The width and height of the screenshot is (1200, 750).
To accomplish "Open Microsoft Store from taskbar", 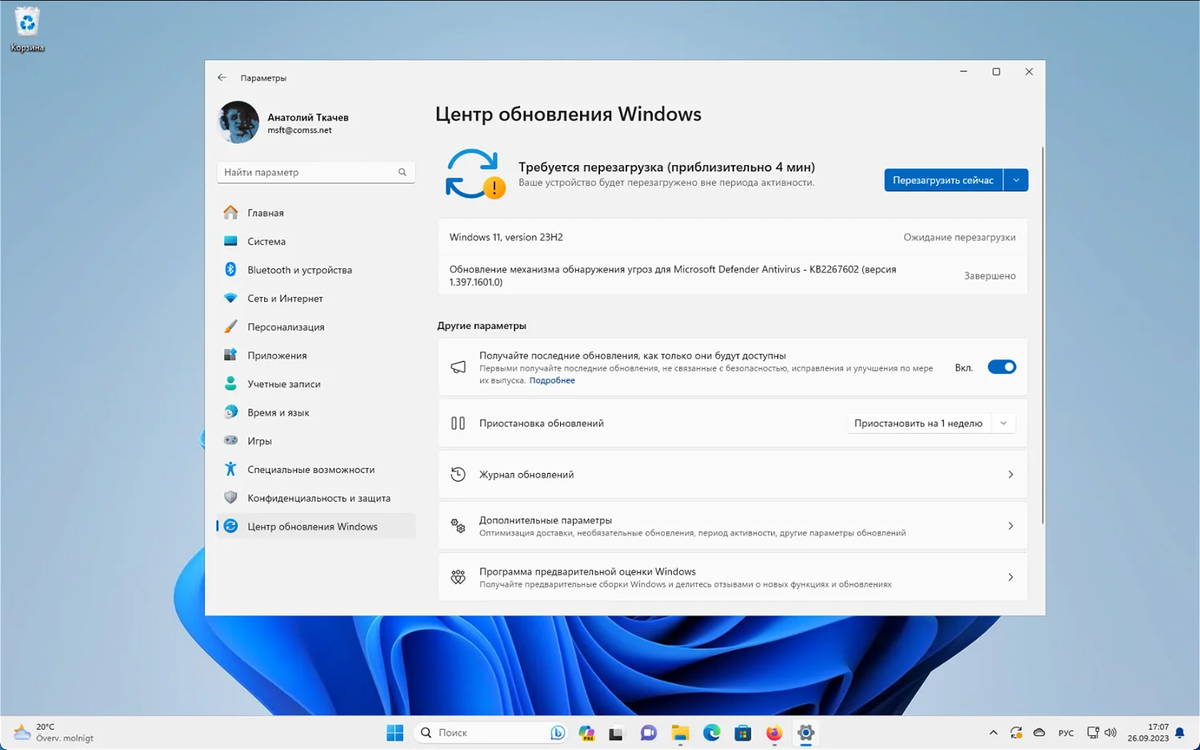I will [x=743, y=733].
